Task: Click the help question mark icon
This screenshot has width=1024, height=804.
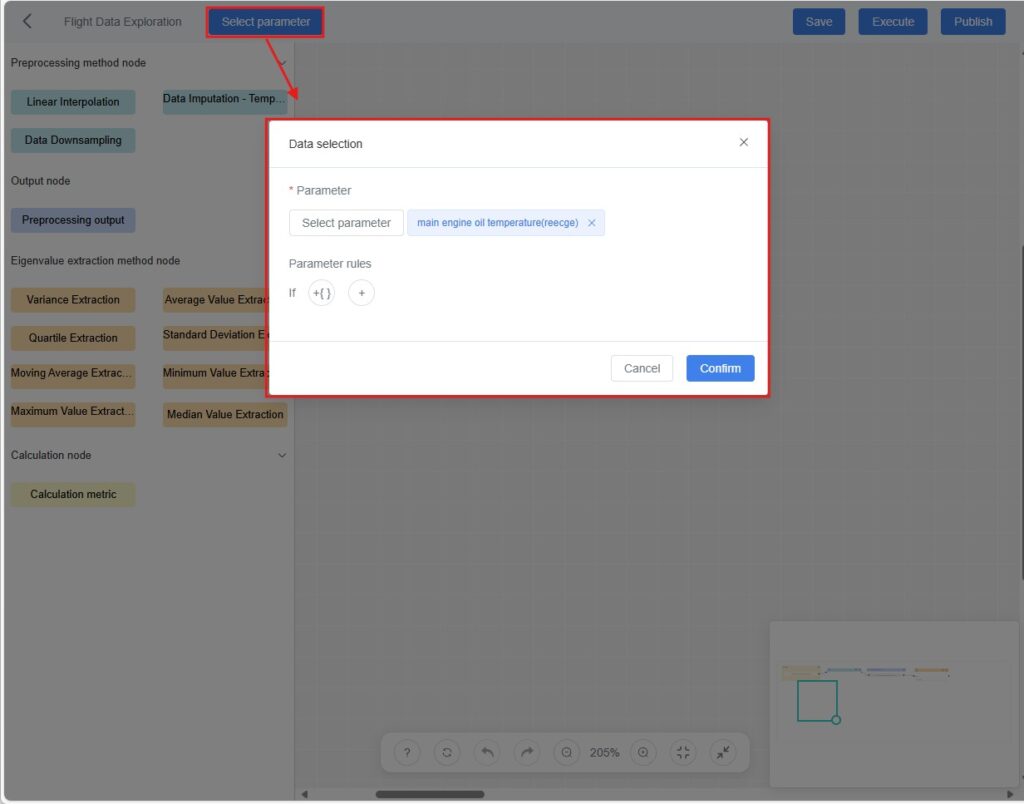Action: (x=407, y=753)
